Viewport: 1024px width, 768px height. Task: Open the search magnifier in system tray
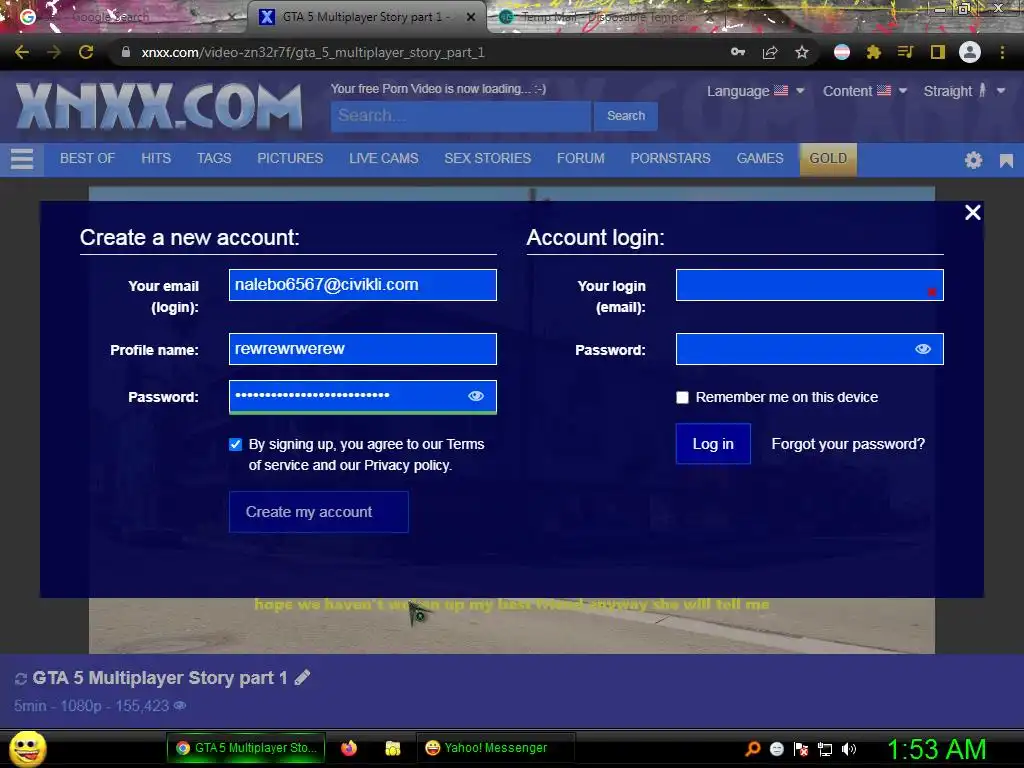click(753, 748)
